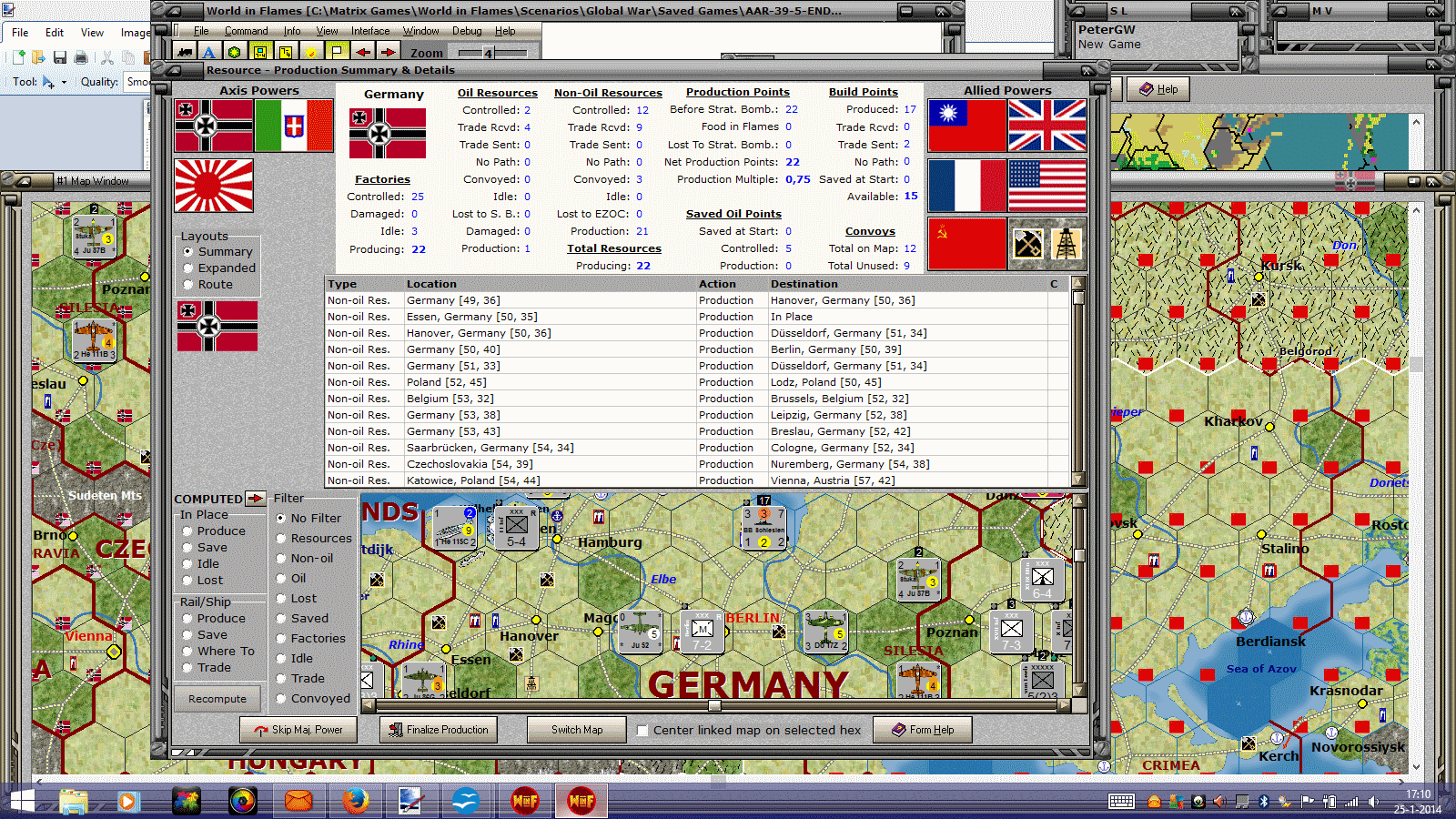The image size is (1456, 819).
Task: Click the blue letter A toolbar icon
Action: click(x=209, y=52)
